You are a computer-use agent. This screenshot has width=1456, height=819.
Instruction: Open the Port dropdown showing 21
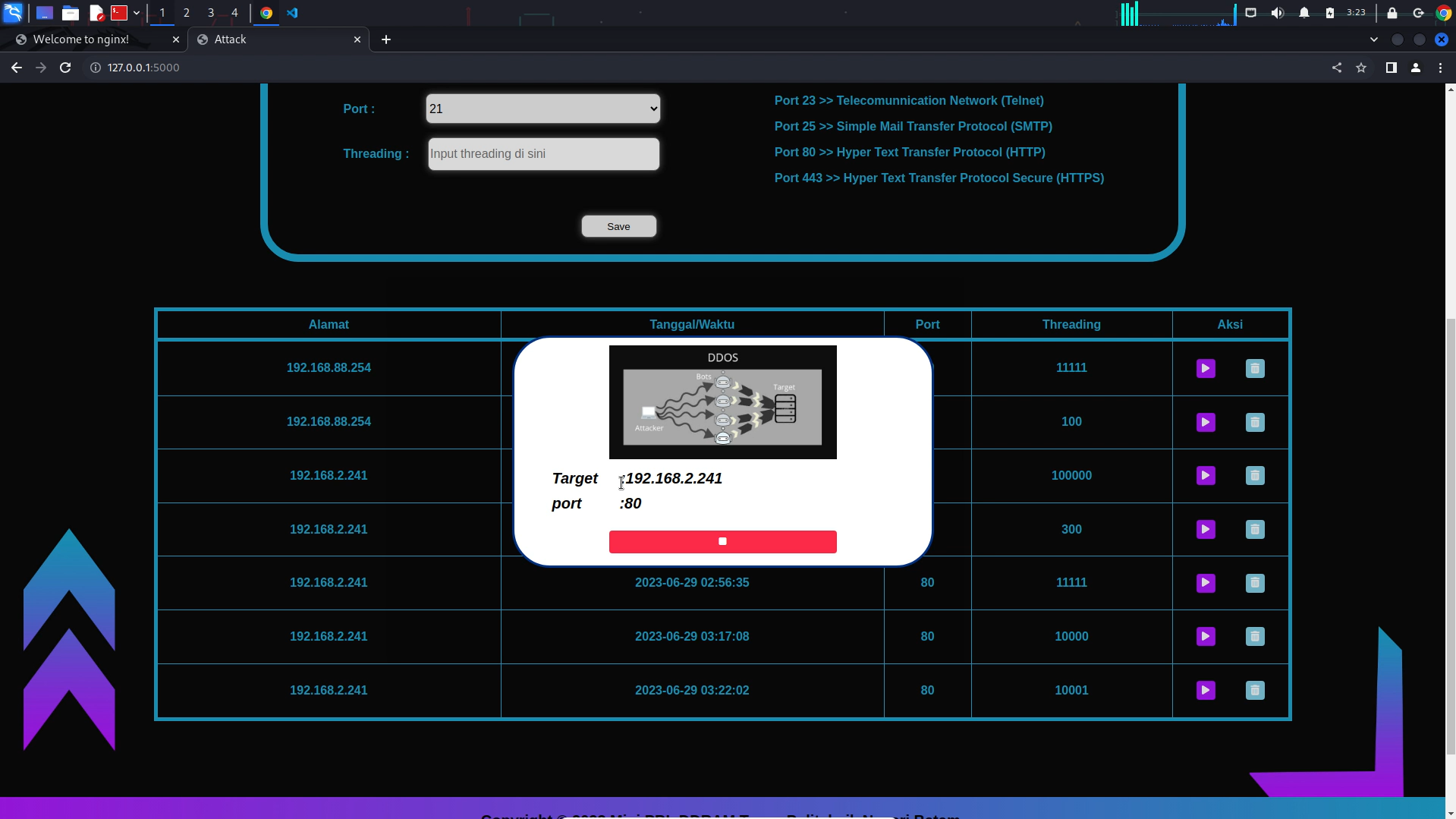(x=542, y=109)
